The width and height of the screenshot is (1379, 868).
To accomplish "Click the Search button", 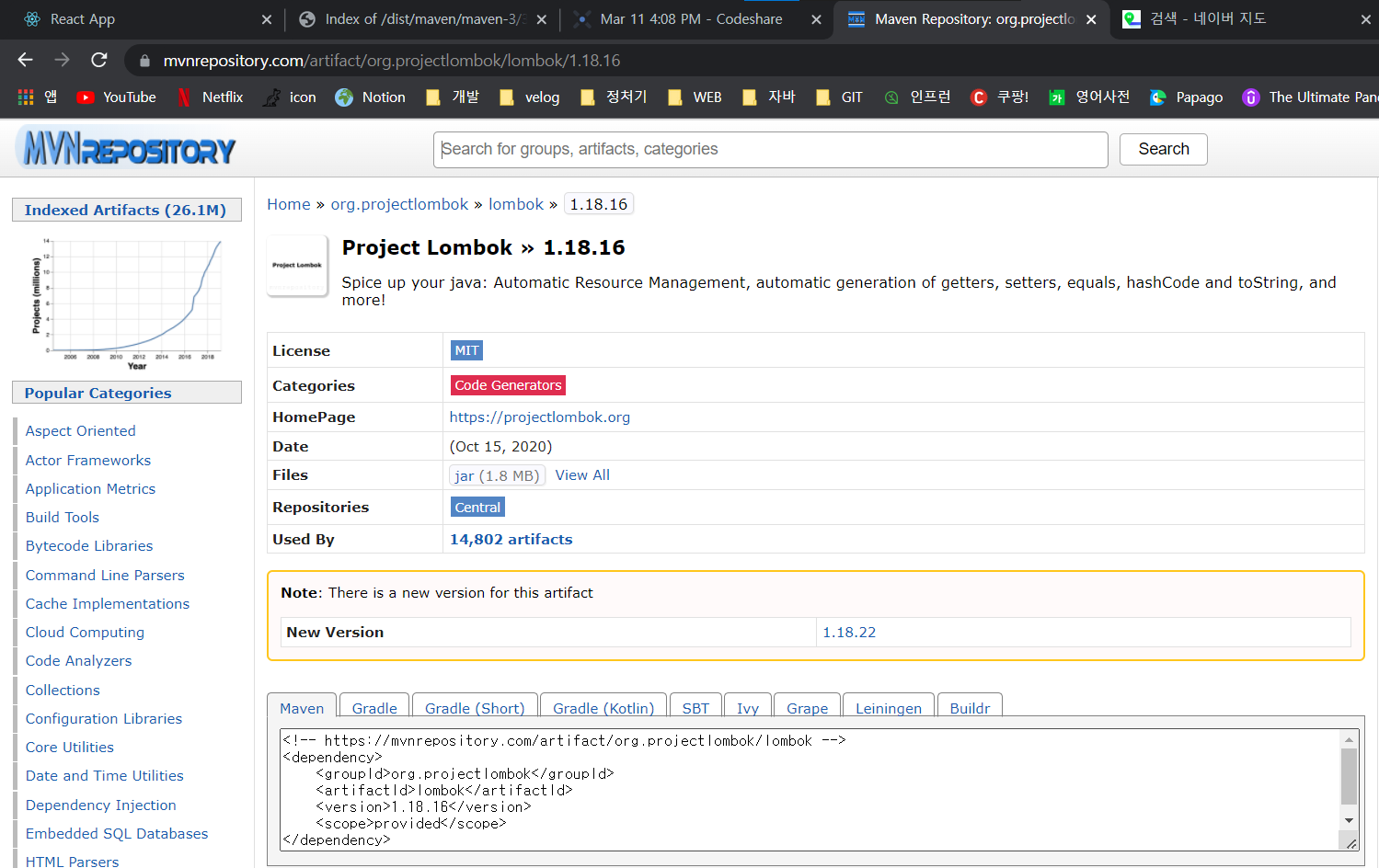I will pos(1163,148).
